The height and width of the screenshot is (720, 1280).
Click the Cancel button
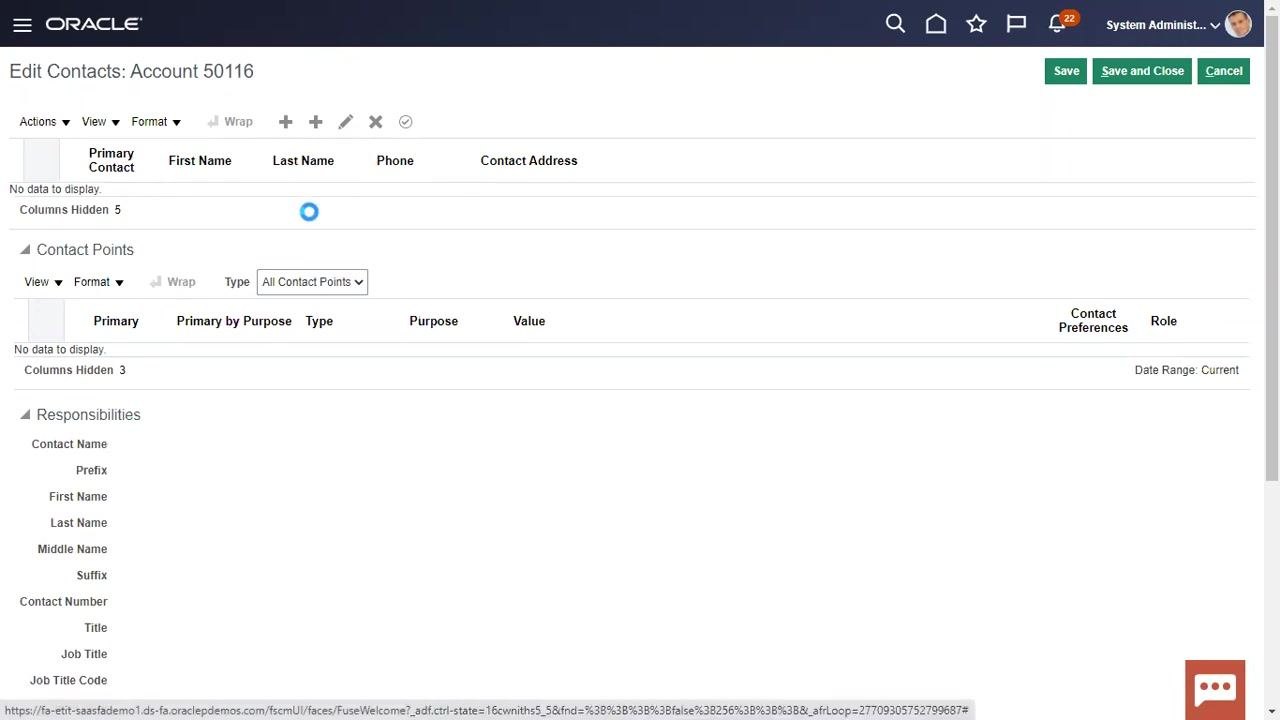[1224, 71]
